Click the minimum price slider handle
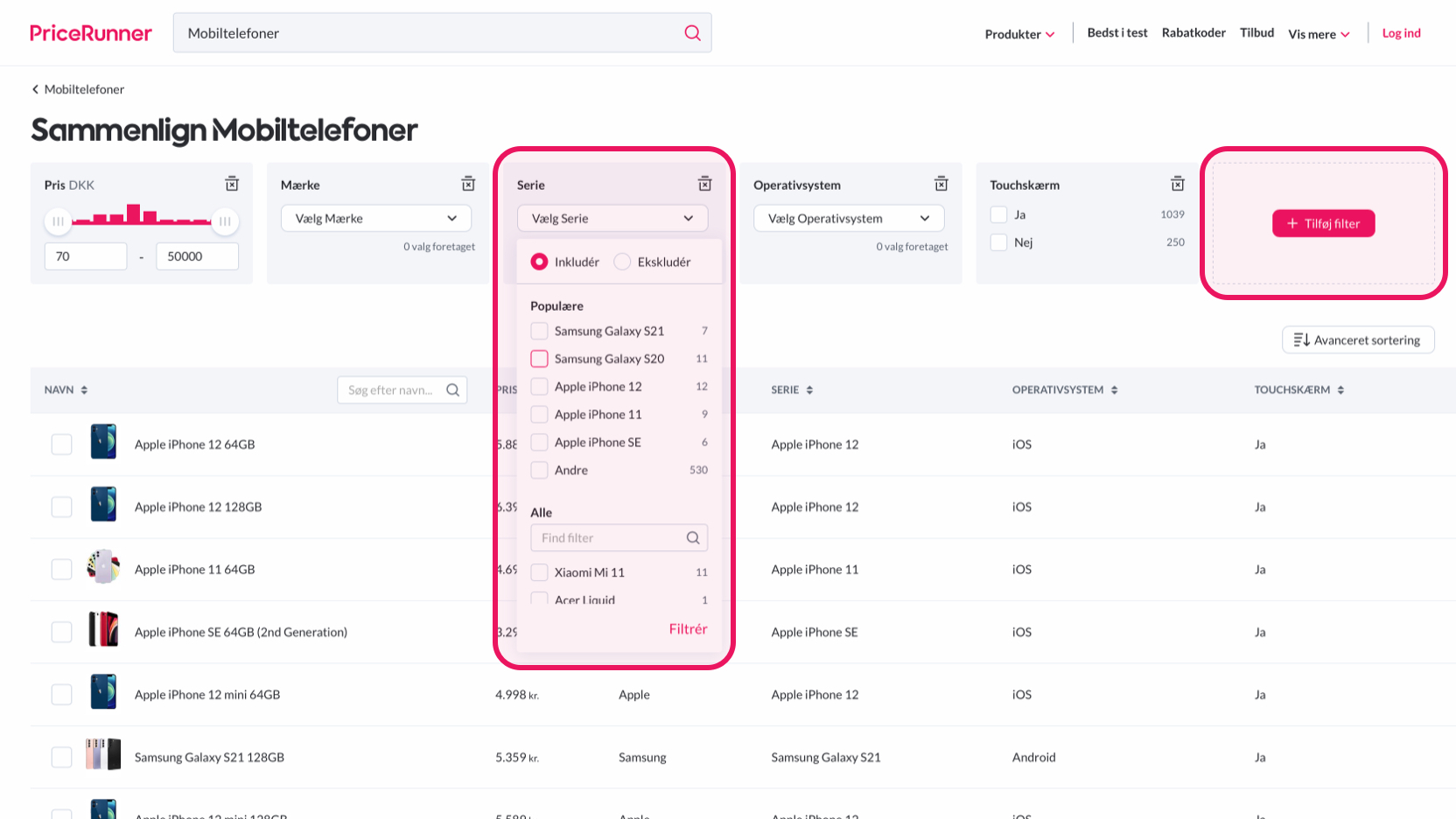1456x819 pixels. click(x=58, y=221)
